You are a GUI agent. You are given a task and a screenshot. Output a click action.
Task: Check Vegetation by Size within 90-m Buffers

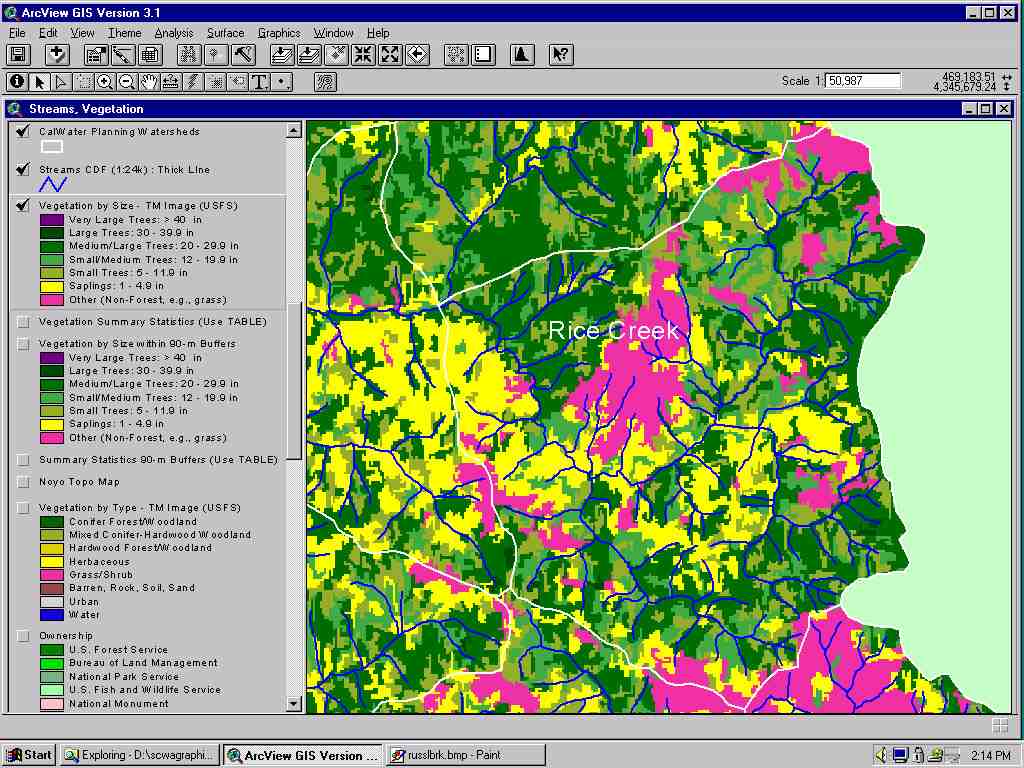click(24, 344)
